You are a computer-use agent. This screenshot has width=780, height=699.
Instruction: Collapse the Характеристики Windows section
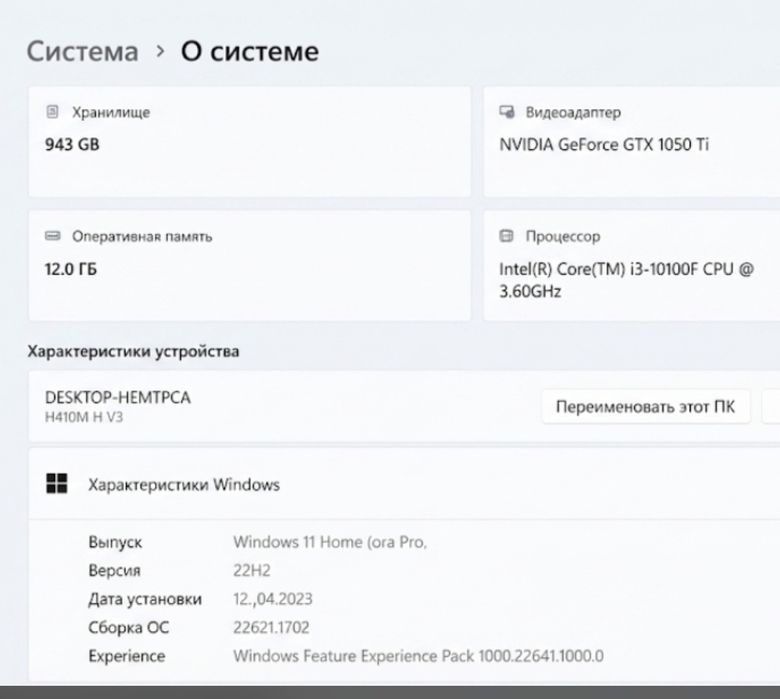[x=404, y=484]
